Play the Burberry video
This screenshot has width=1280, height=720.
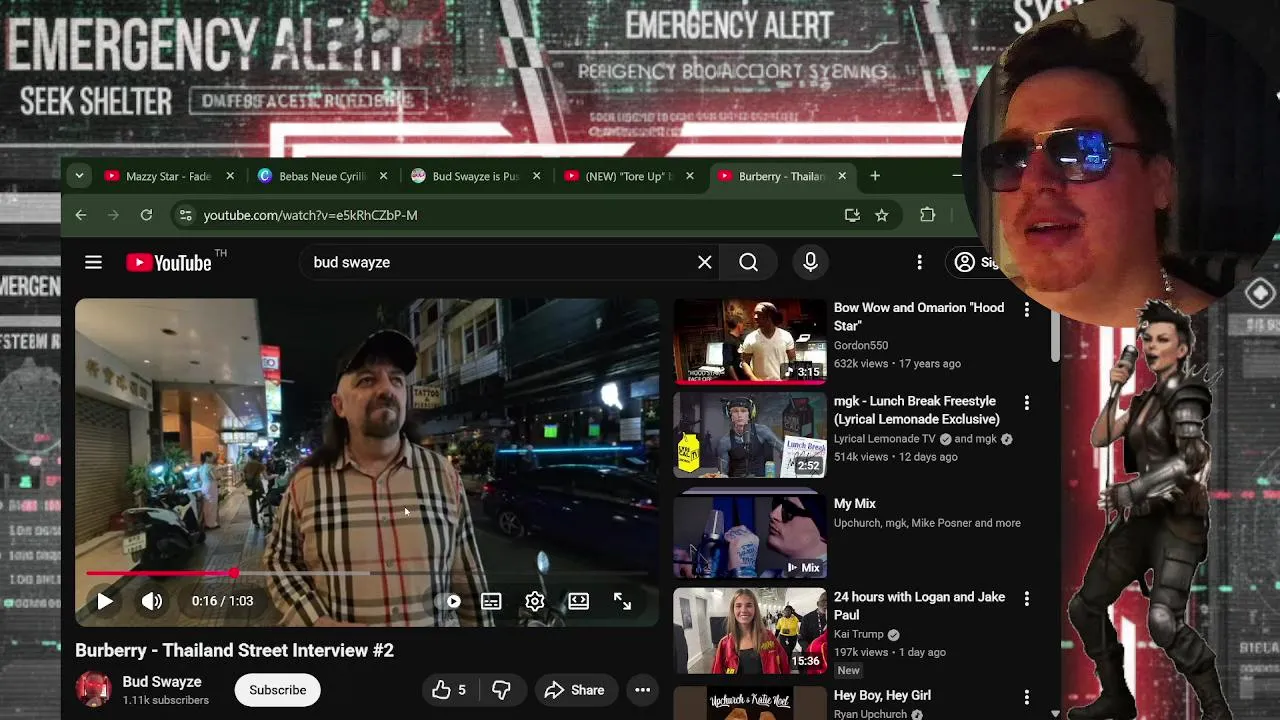pos(105,601)
